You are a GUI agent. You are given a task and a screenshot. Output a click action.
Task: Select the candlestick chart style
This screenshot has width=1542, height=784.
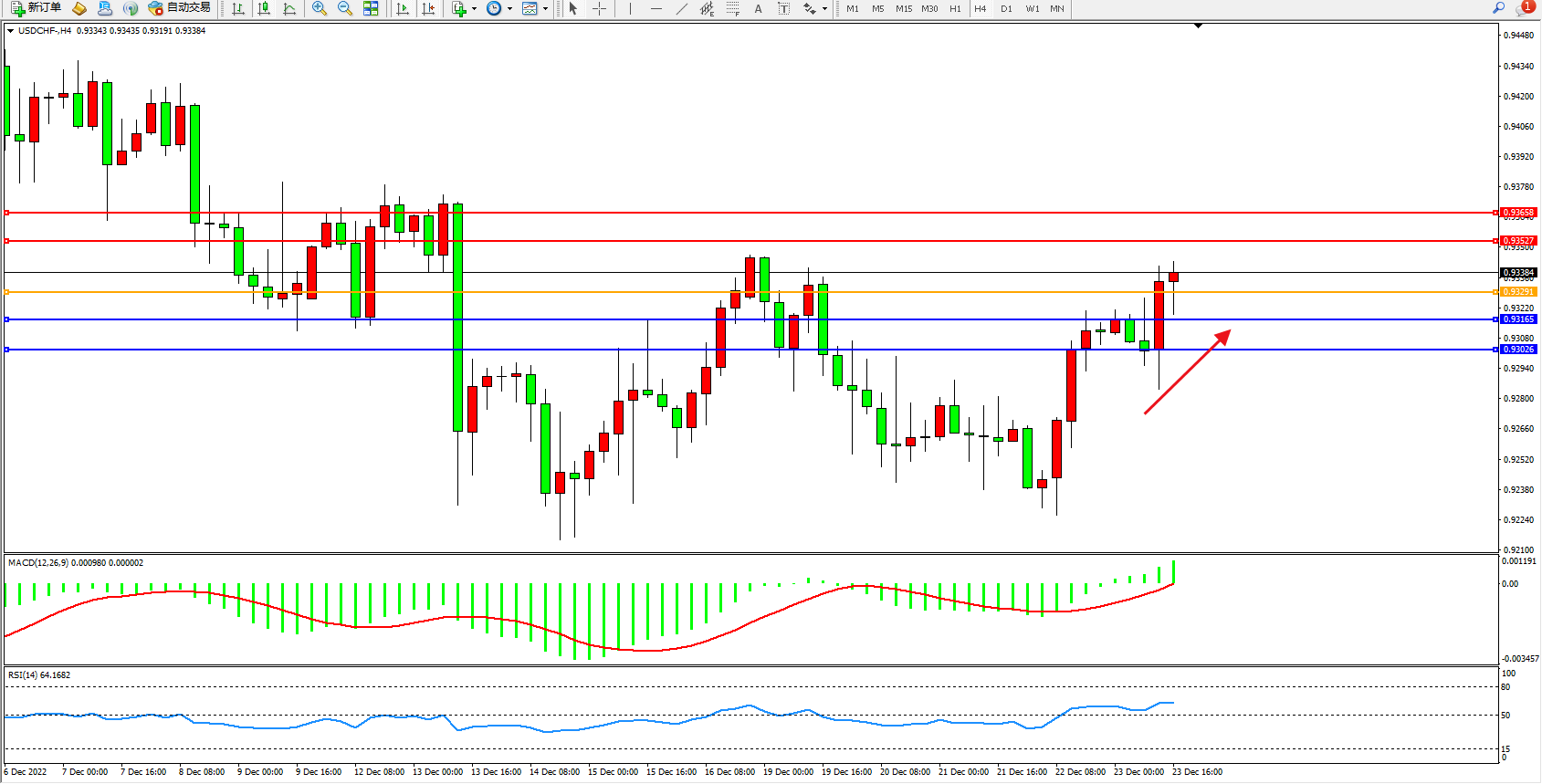tap(264, 8)
